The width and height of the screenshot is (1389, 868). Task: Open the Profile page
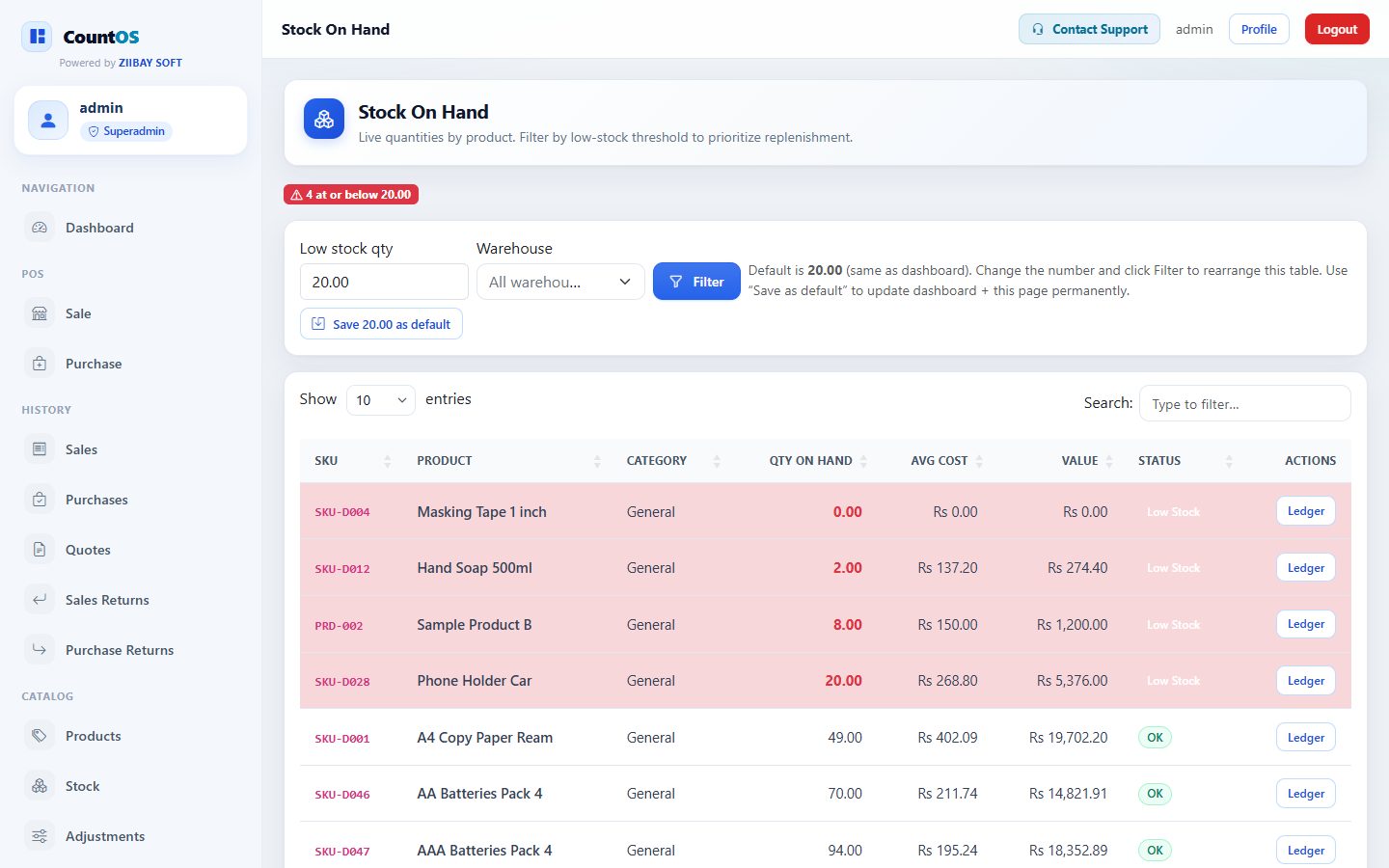pos(1259,29)
